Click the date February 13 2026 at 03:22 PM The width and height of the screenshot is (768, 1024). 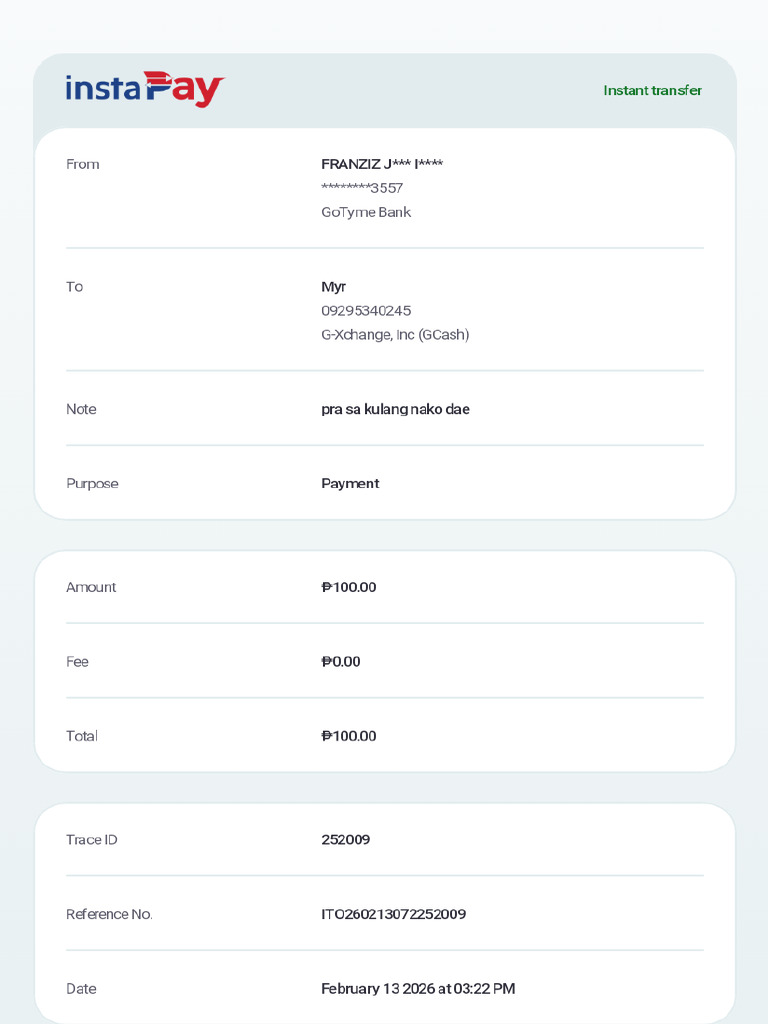click(x=418, y=989)
